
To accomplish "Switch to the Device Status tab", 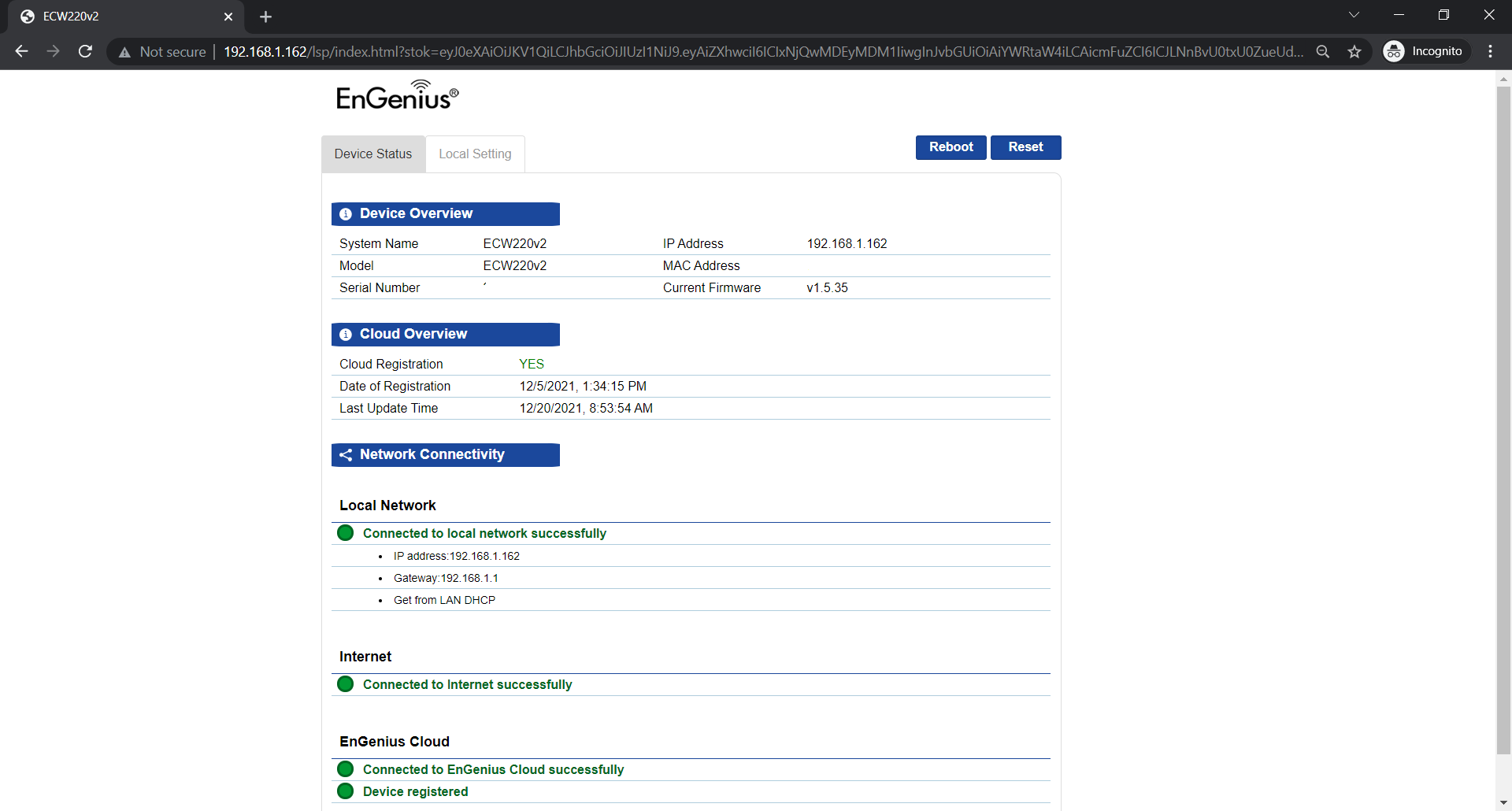I will pos(373,154).
